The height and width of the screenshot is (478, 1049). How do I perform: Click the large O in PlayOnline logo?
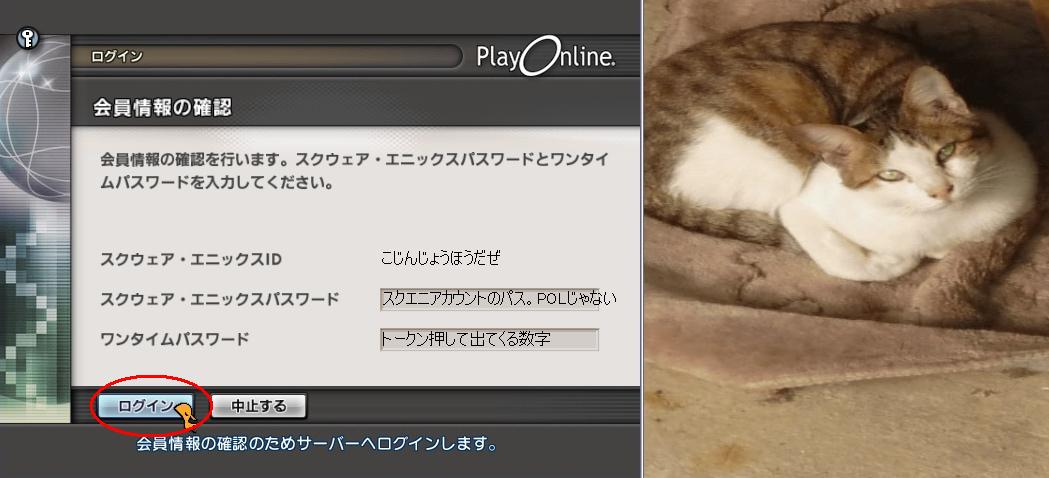coord(539,56)
